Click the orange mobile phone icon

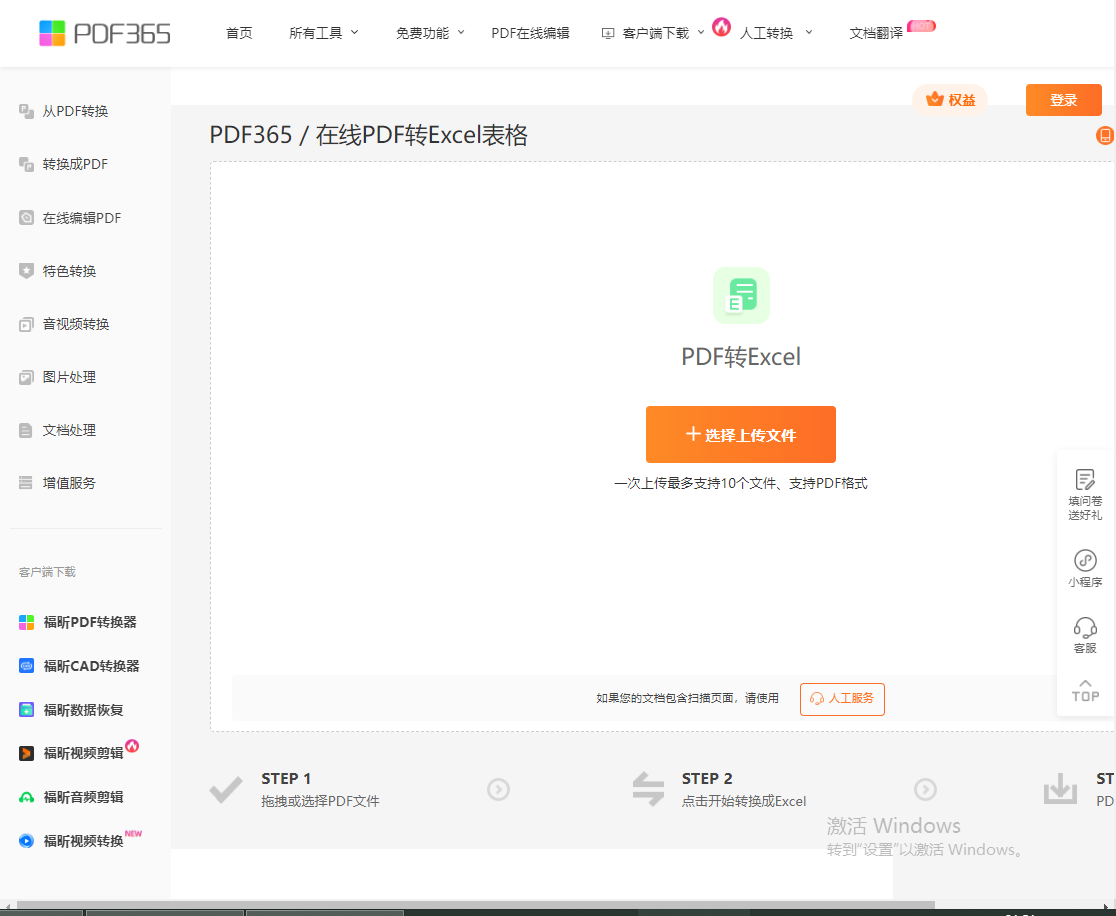tap(1105, 135)
